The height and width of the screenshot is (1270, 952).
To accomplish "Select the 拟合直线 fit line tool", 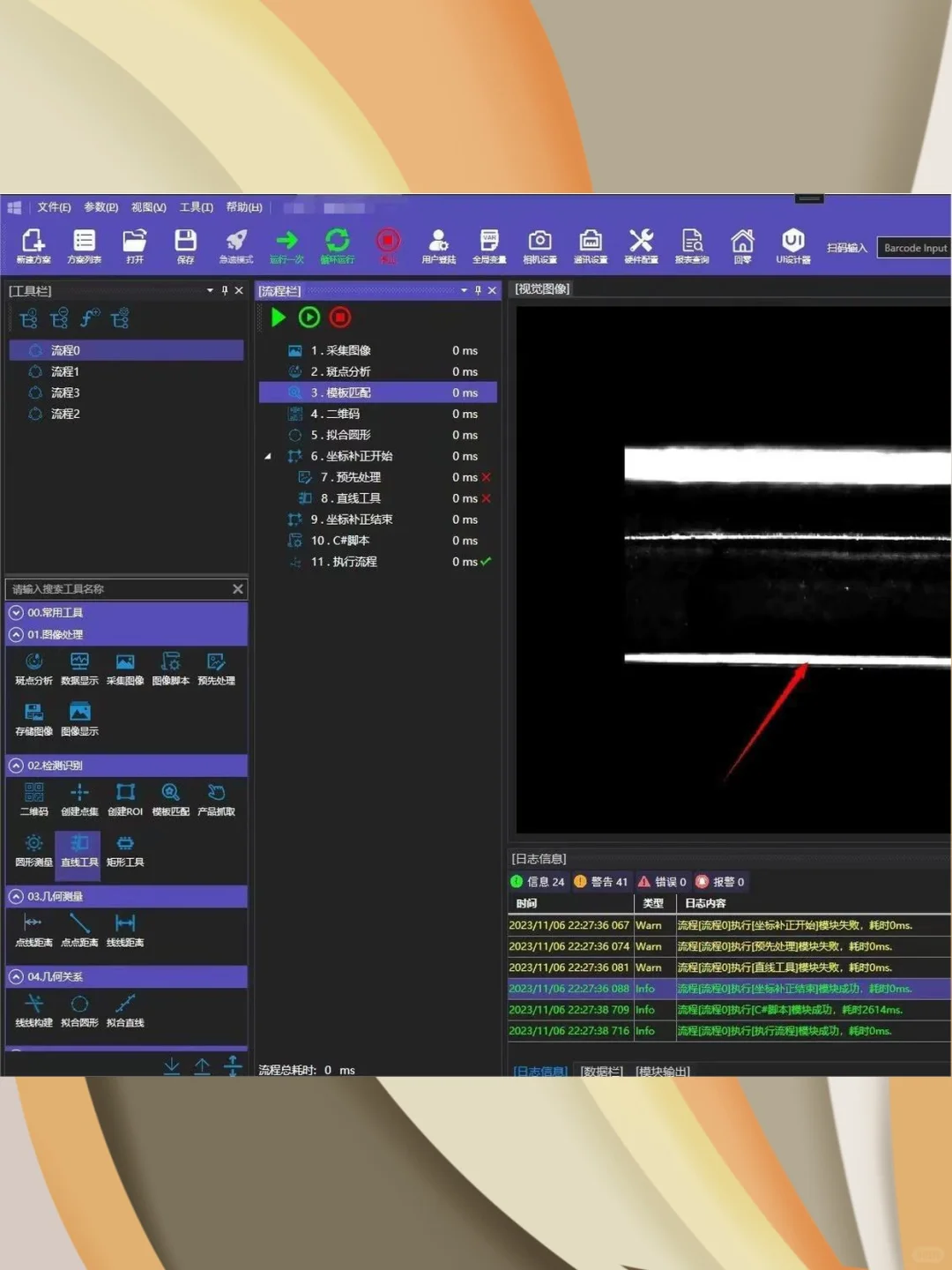I will click(x=125, y=1011).
